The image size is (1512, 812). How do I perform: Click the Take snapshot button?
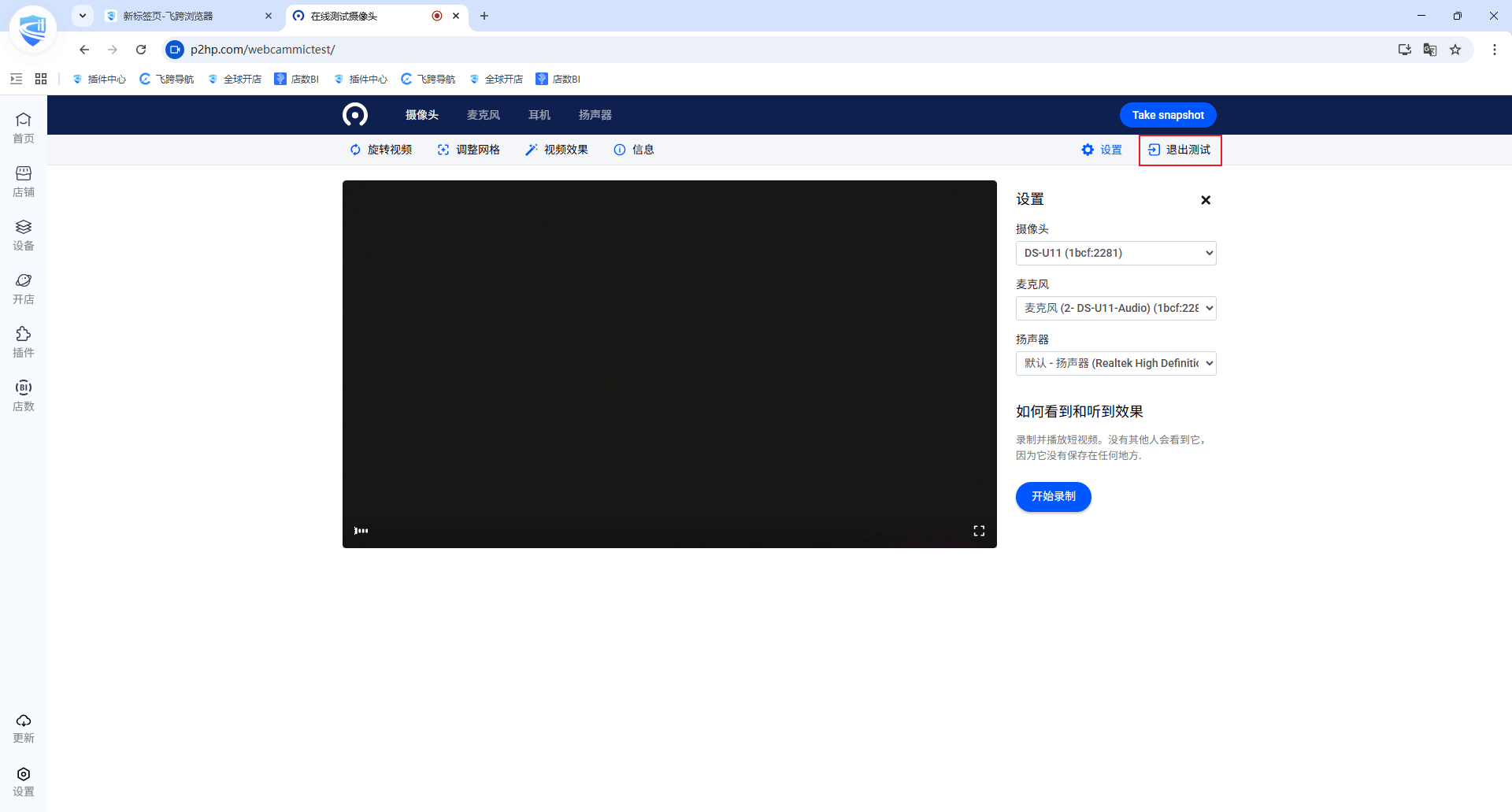tap(1168, 115)
